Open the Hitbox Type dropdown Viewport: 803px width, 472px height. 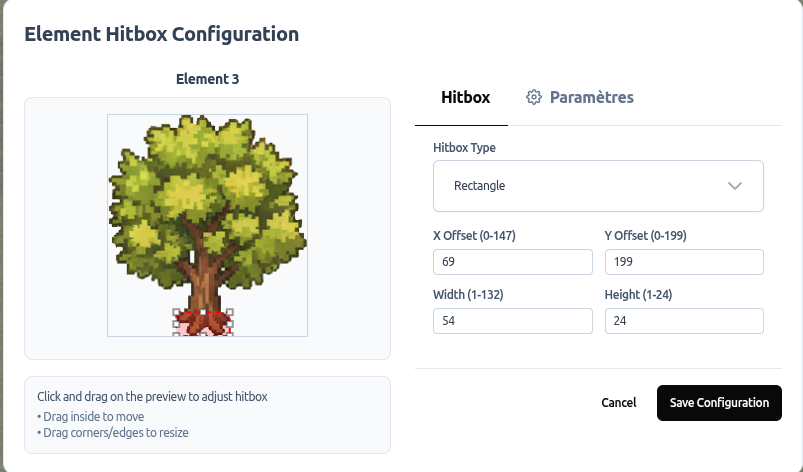pos(598,186)
